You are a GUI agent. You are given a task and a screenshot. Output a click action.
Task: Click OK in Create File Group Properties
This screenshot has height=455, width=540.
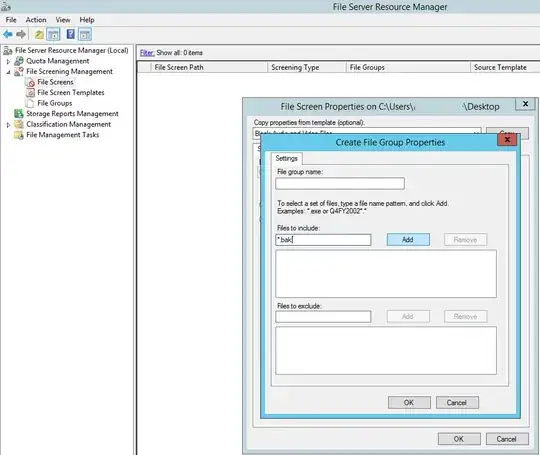pos(409,403)
